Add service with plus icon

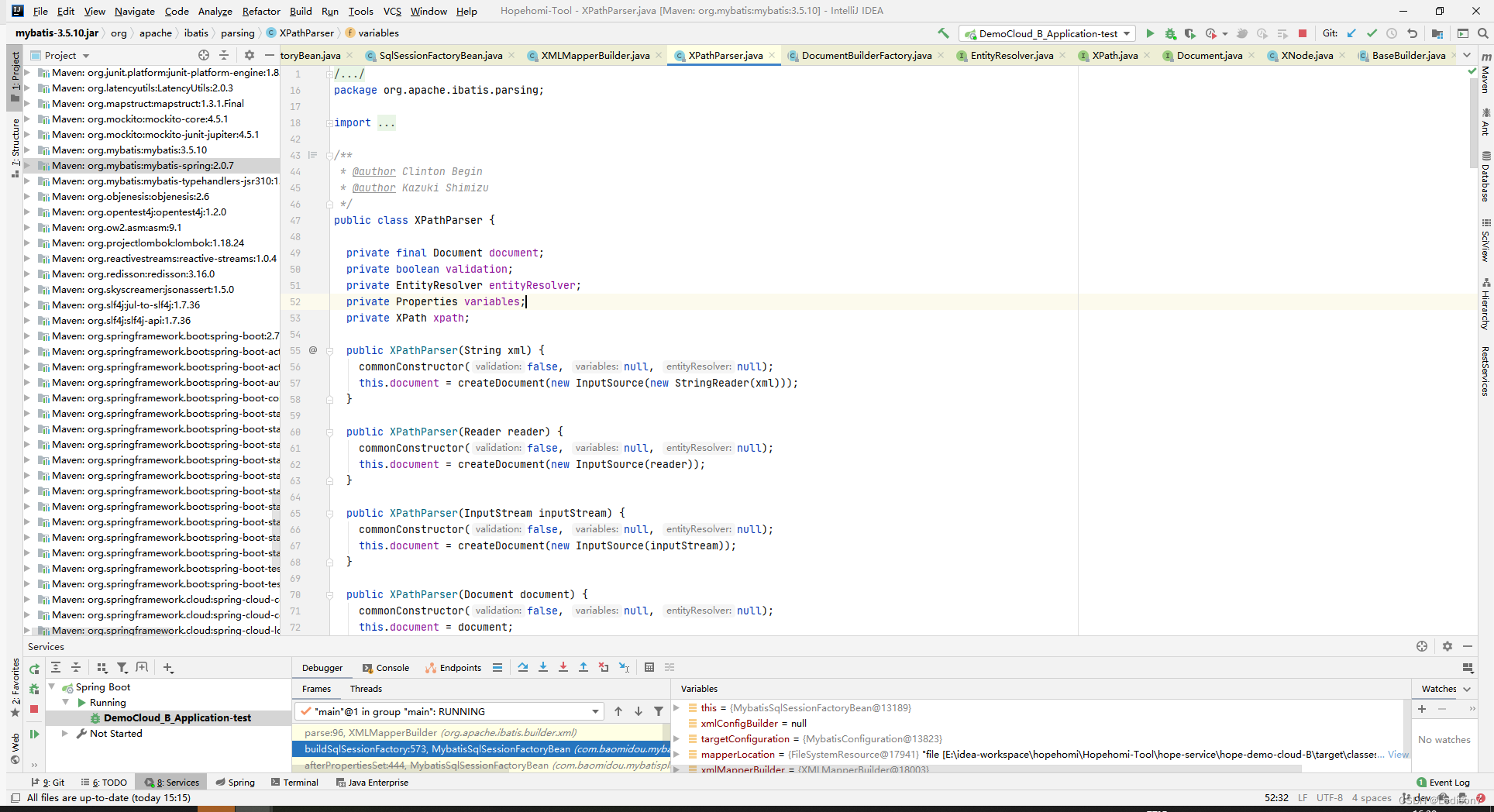coord(168,667)
